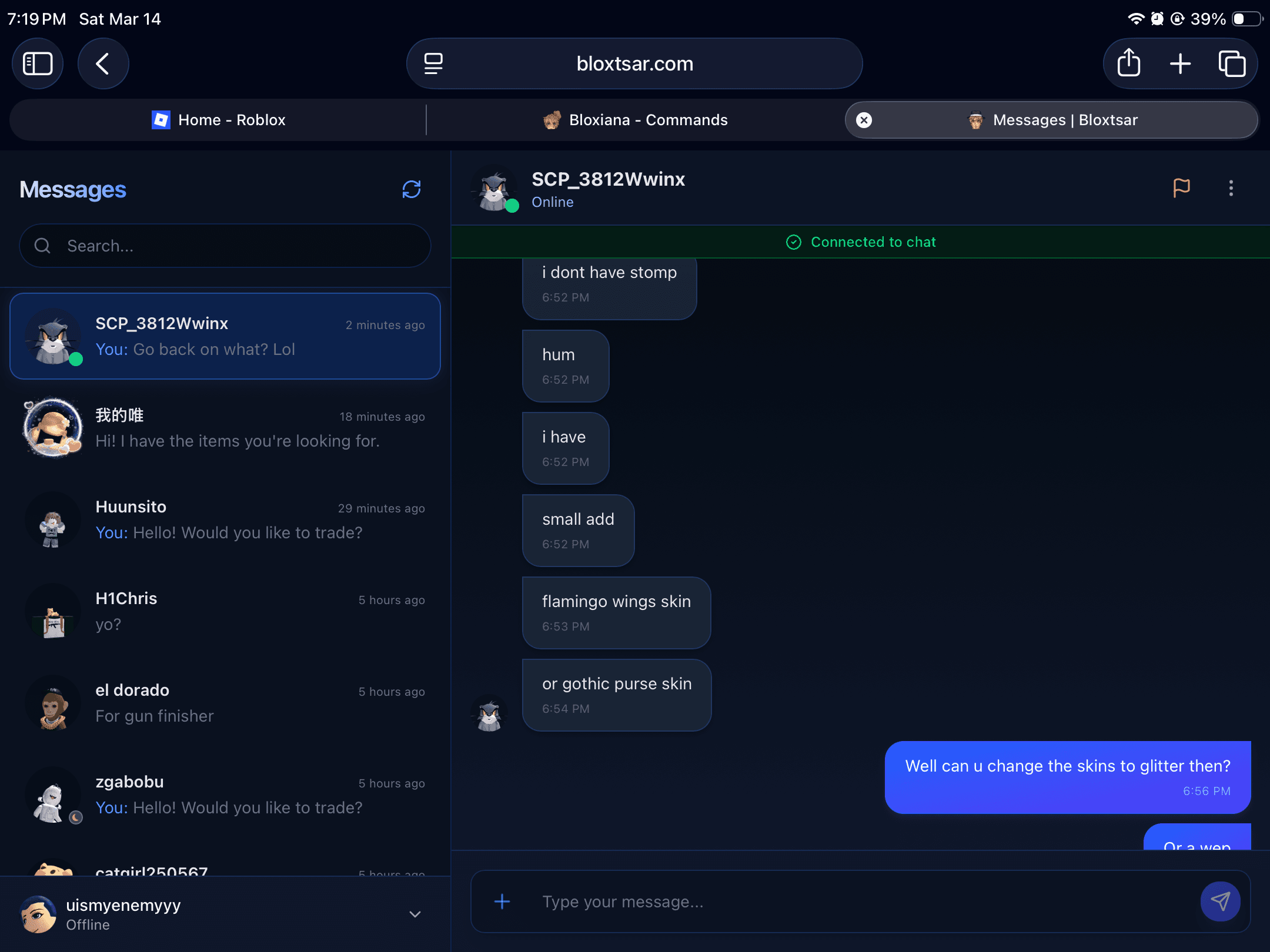Focus the Type your message field
Image resolution: width=1270 pixels, height=952 pixels.
[x=861, y=901]
